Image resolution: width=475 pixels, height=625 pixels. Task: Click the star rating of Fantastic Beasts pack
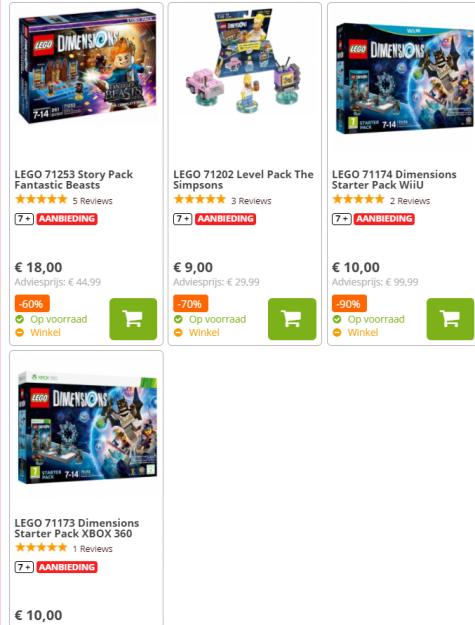41,199
